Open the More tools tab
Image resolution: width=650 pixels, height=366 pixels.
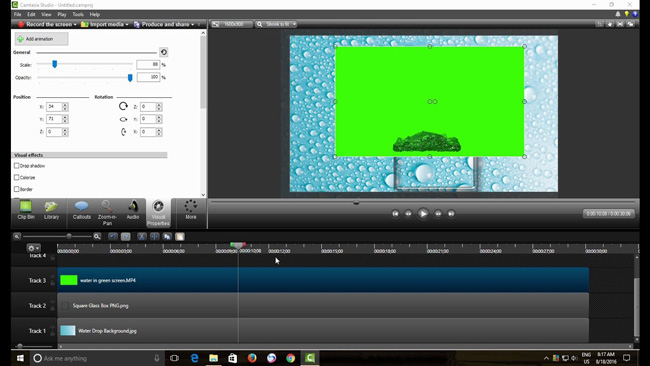[191, 210]
